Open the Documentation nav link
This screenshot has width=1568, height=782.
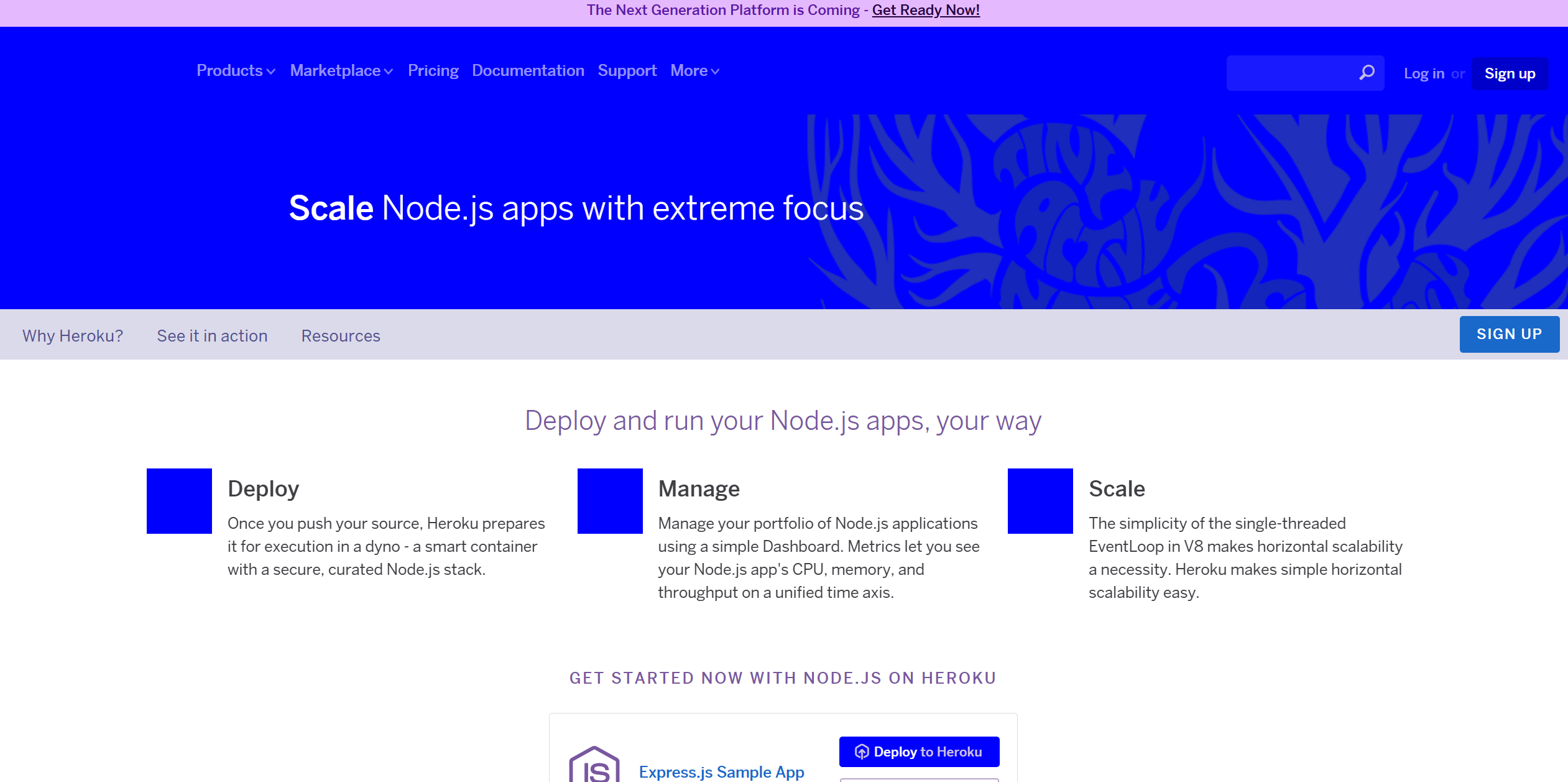[528, 71]
